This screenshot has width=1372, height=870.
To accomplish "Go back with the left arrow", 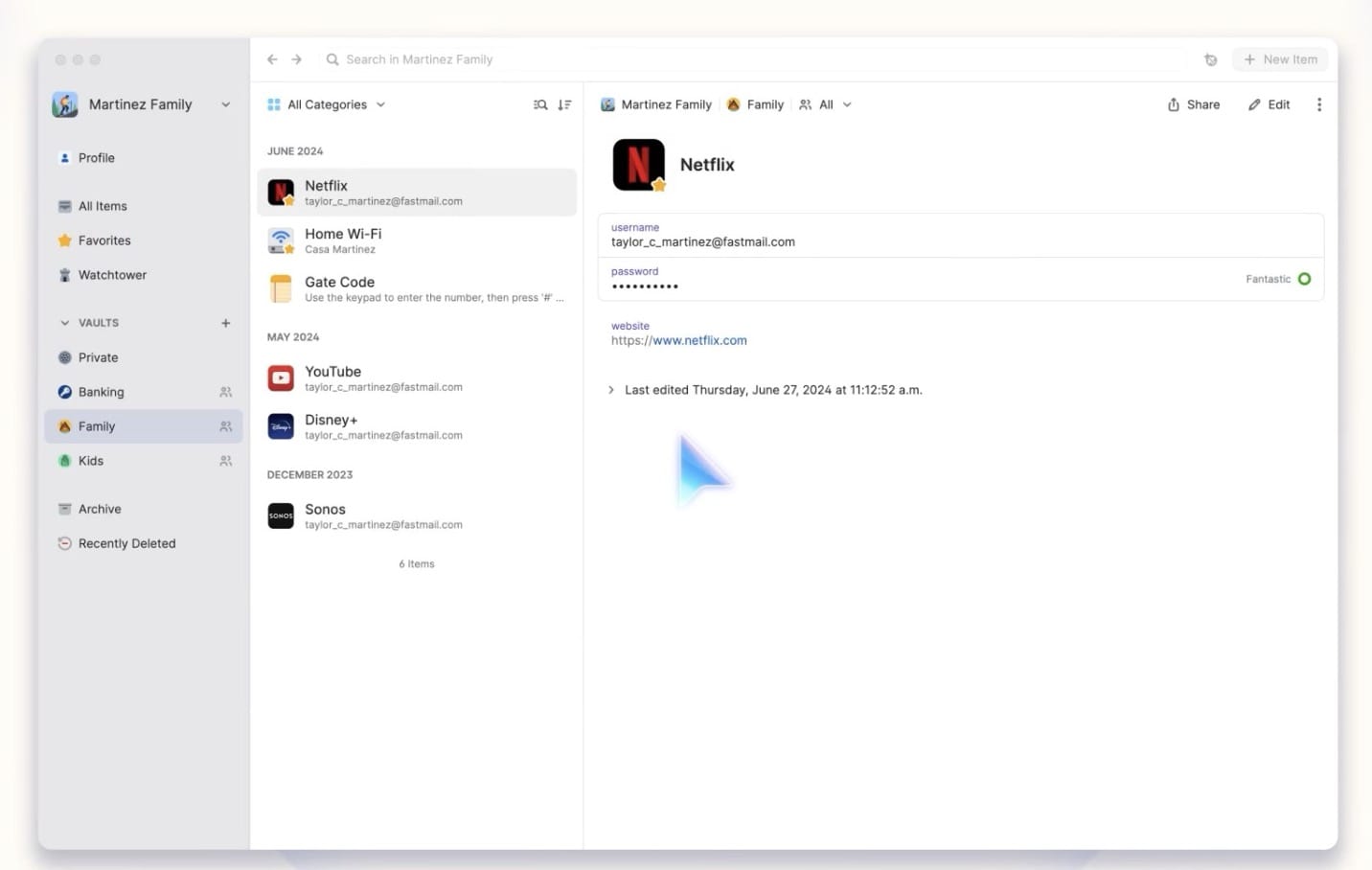I will click(272, 59).
